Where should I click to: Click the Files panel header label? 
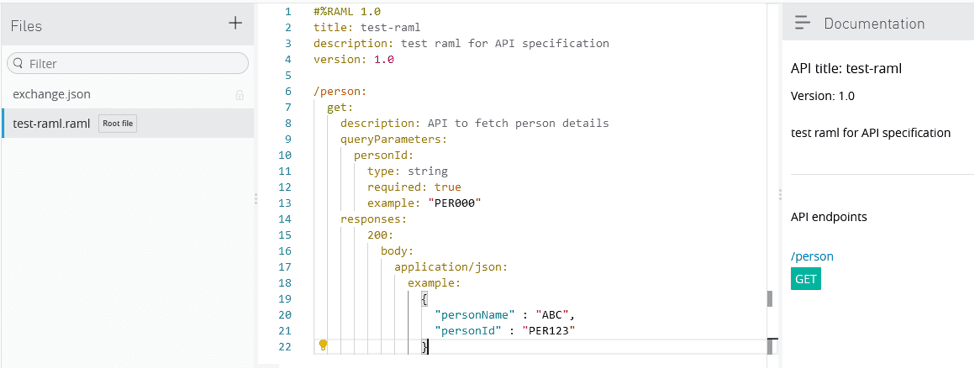point(26,25)
